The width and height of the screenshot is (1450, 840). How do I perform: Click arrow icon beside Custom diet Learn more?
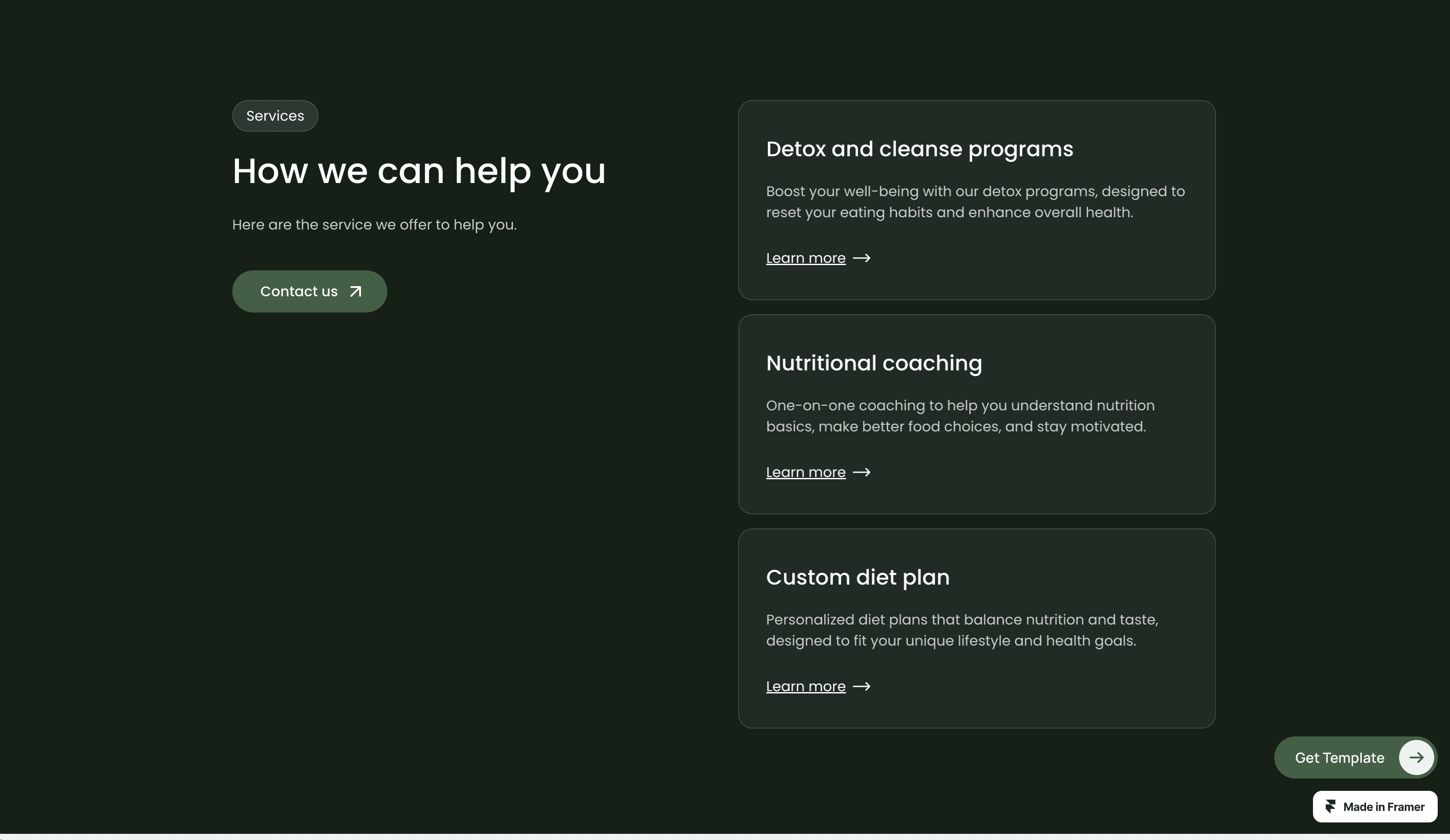pos(862,686)
